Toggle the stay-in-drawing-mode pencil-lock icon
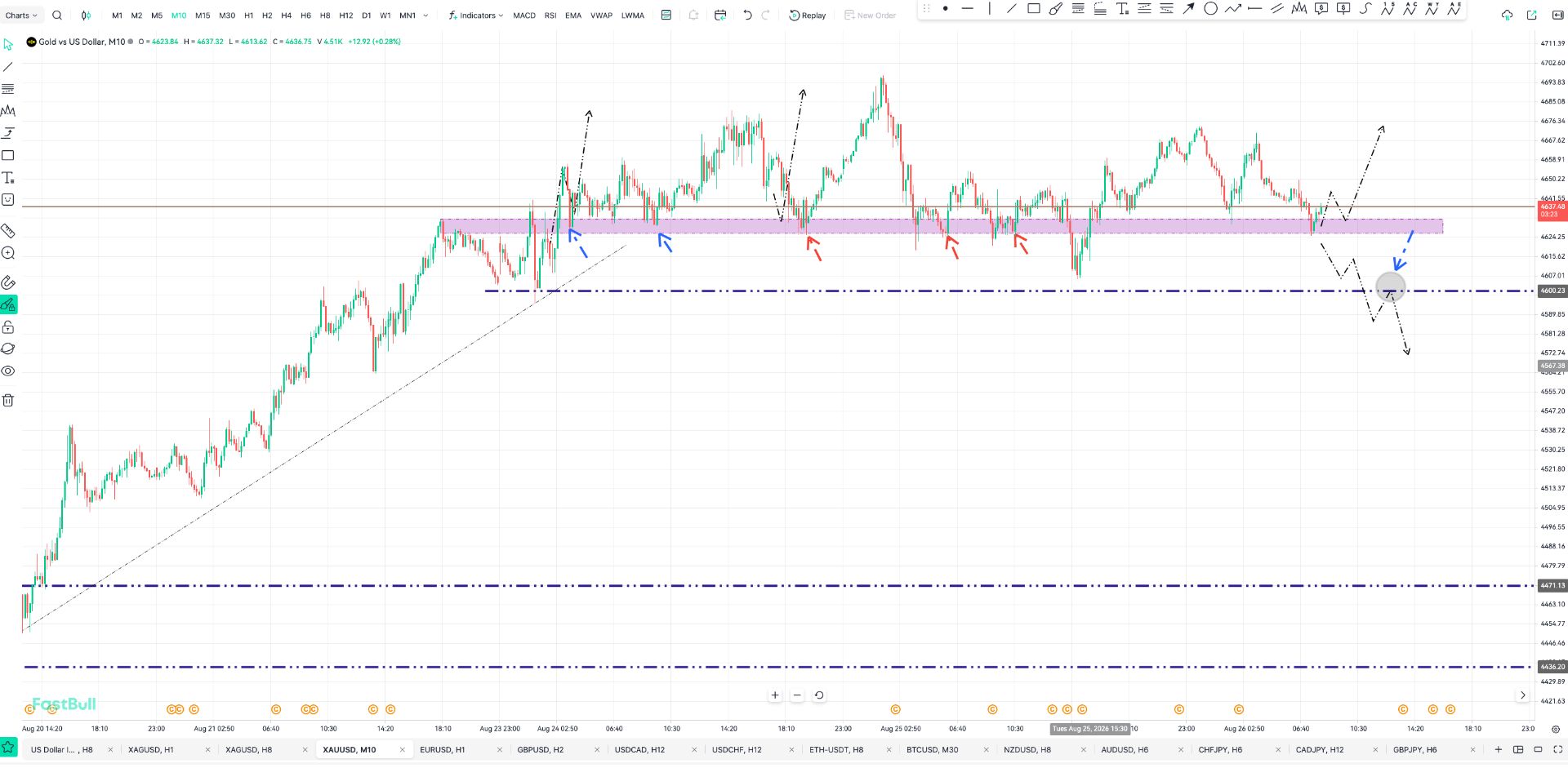This screenshot has width=1568, height=768. click(8, 304)
